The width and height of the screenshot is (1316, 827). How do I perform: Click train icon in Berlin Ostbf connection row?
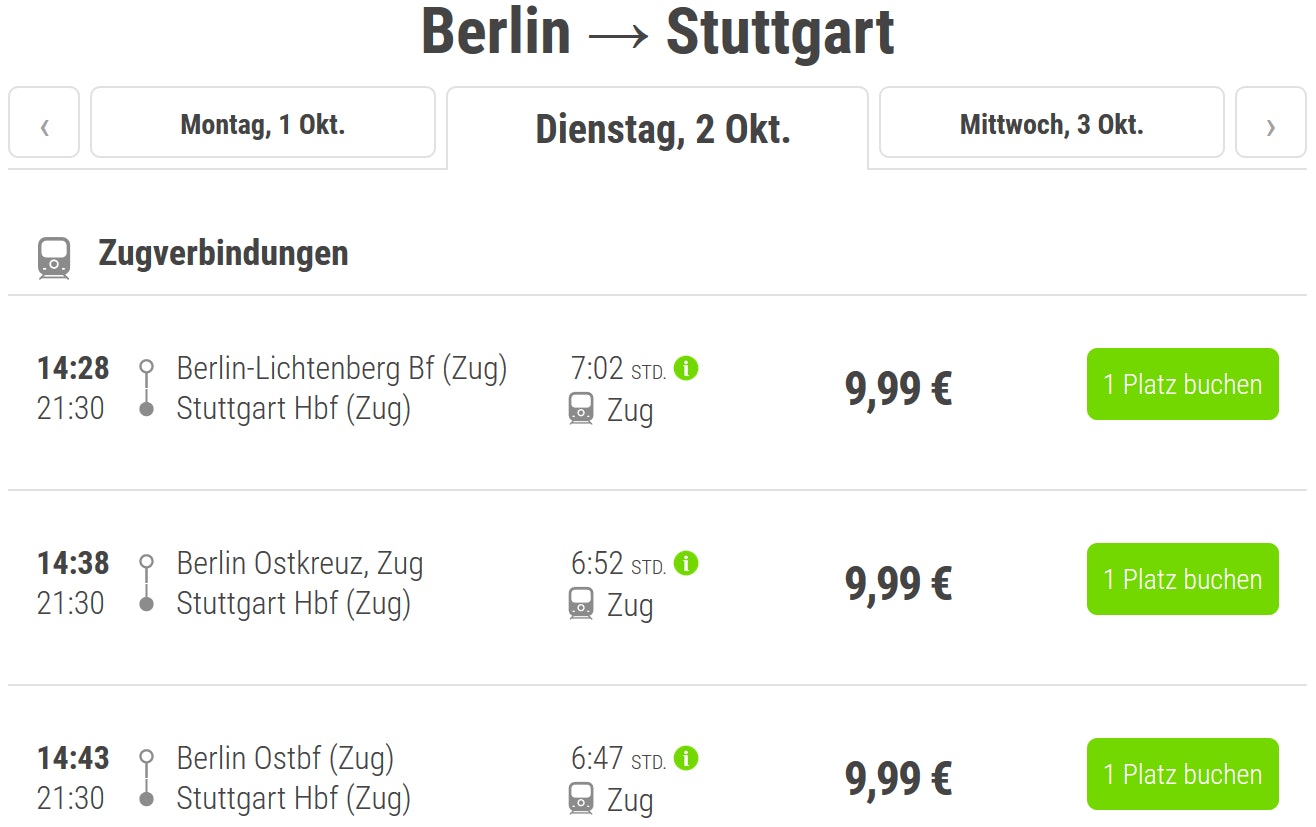[x=581, y=799]
